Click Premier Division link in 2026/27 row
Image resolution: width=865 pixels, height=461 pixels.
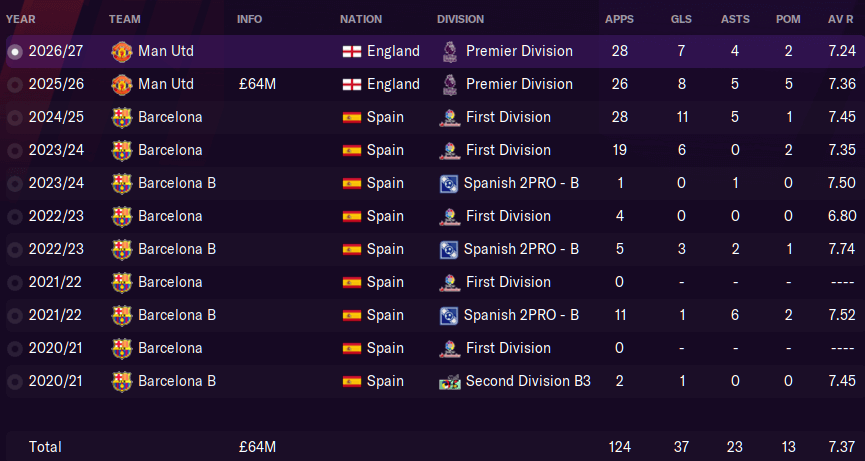click(519, 51)
